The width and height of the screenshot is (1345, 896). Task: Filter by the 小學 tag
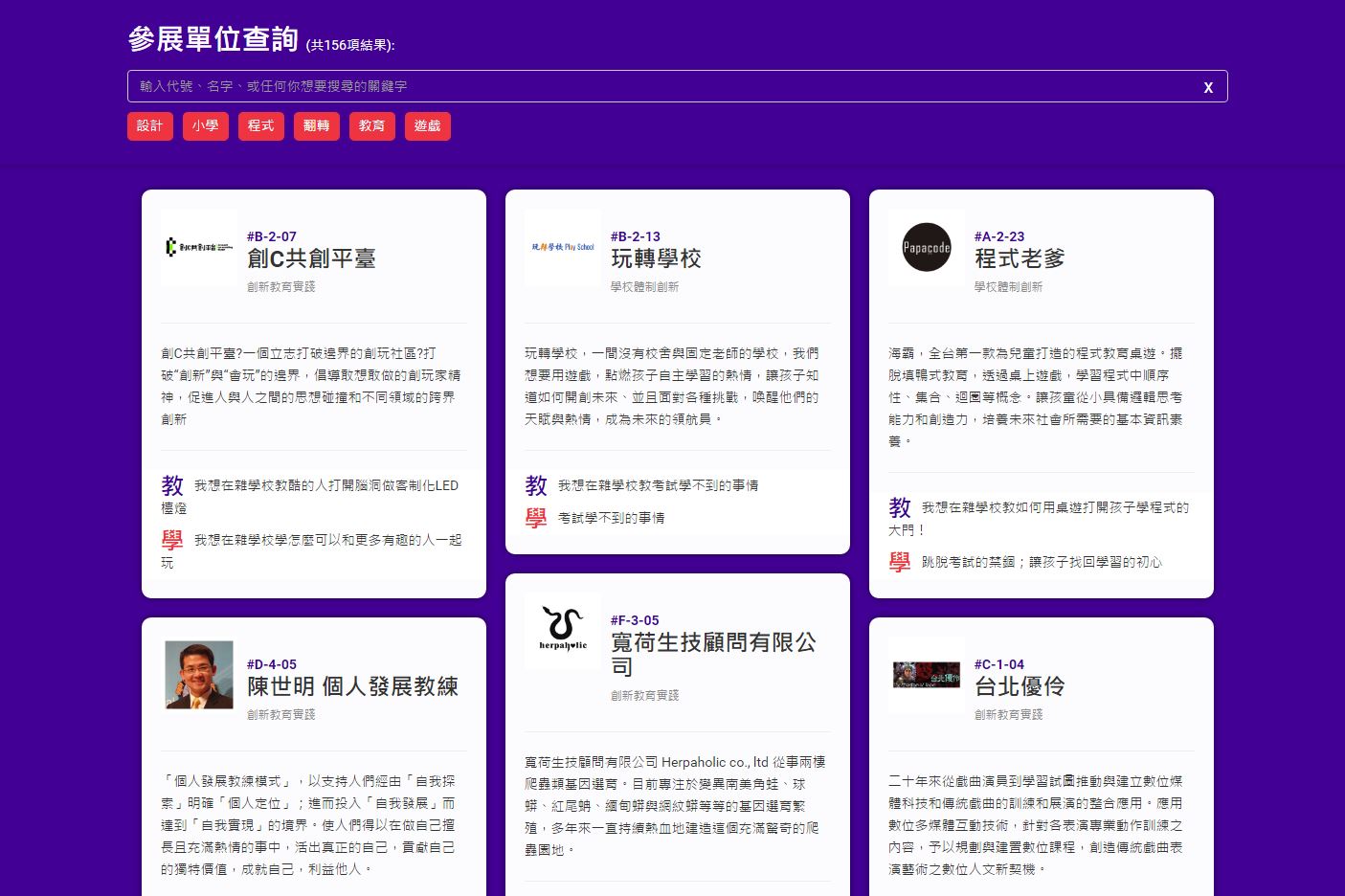point(206,126)
